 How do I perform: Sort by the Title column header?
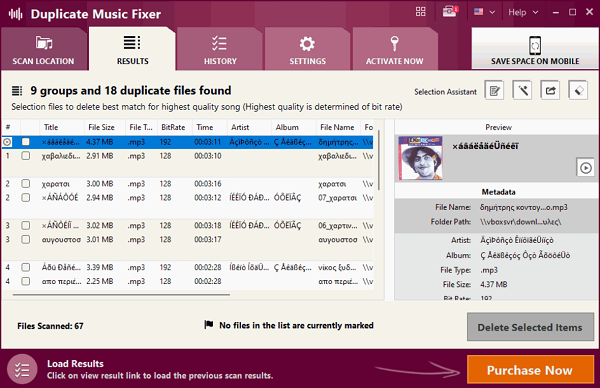pyautogui.click(x=62, y=127)
